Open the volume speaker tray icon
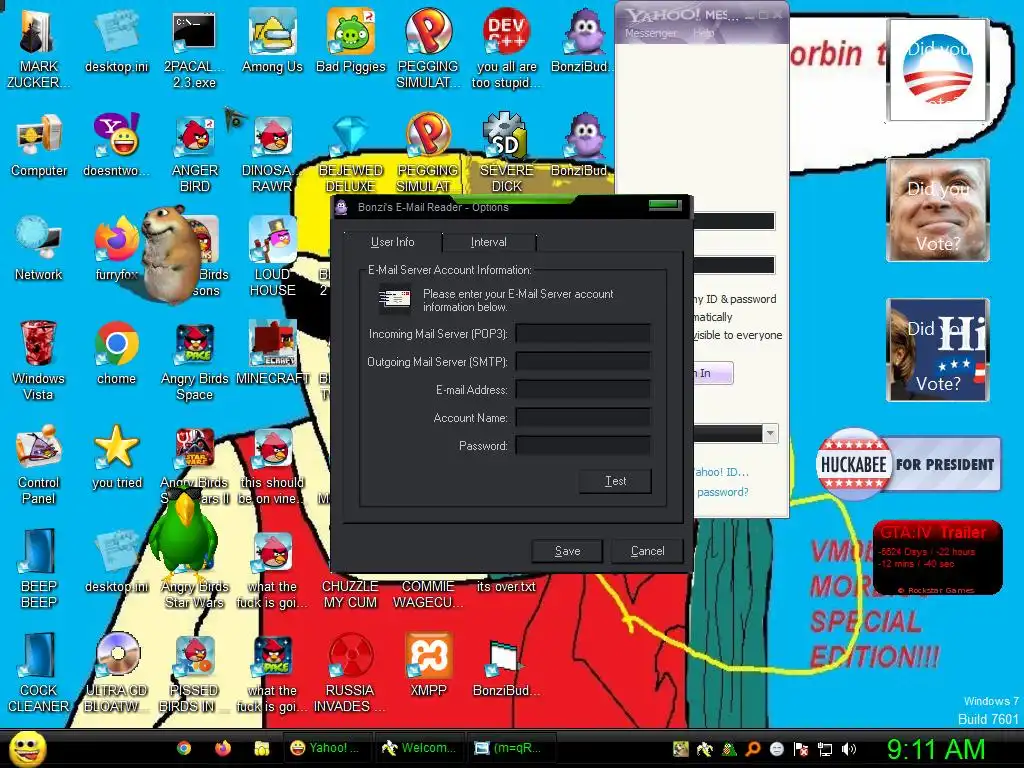This screenshot has width=1024, height=768. (849, 749)
